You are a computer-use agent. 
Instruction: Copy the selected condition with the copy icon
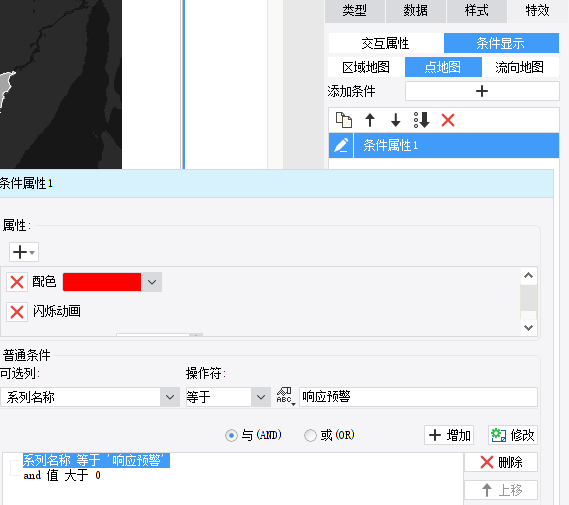click(x=344, y=120)
